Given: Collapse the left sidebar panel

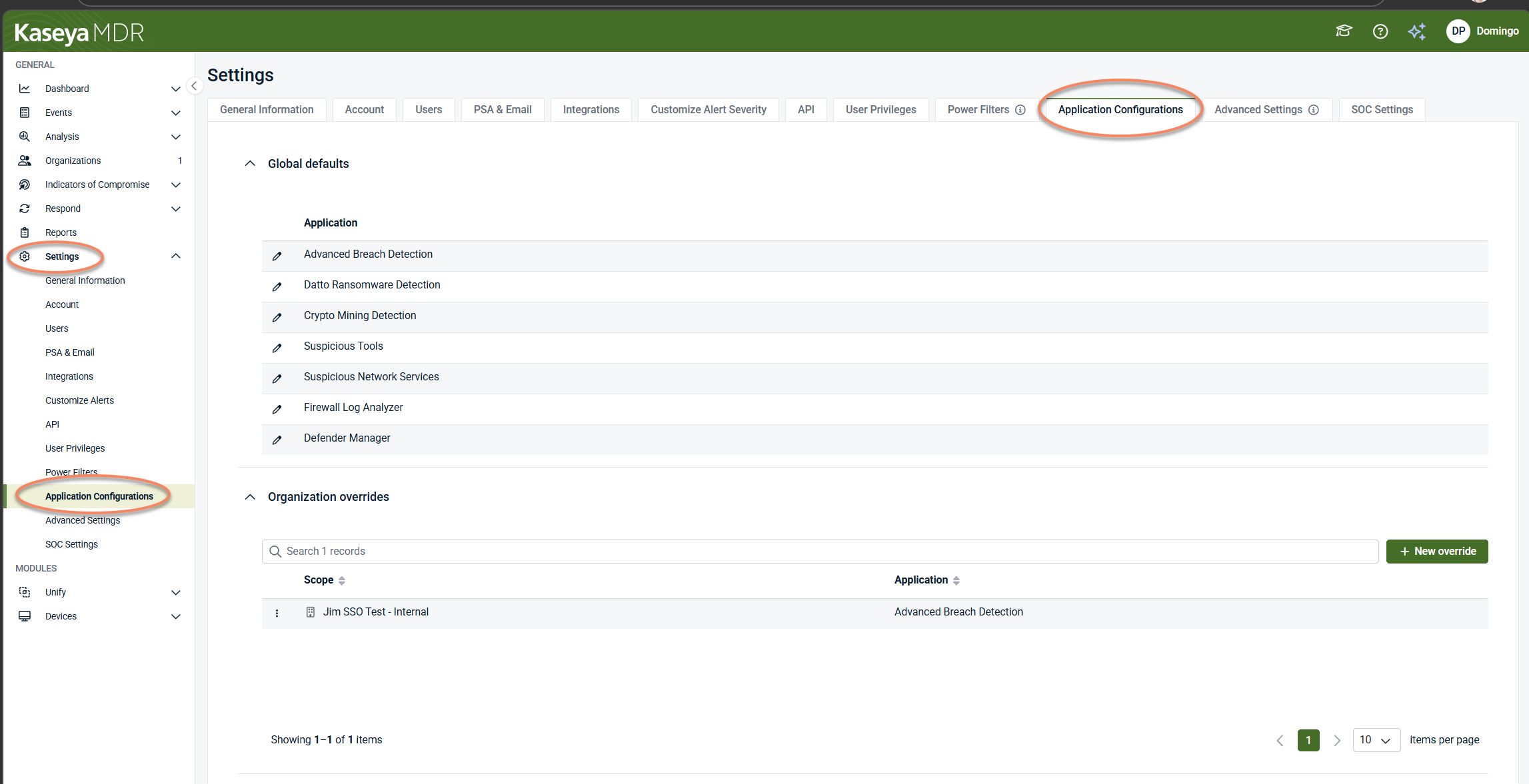Looking at the screenshot, I should coord(194,86).
